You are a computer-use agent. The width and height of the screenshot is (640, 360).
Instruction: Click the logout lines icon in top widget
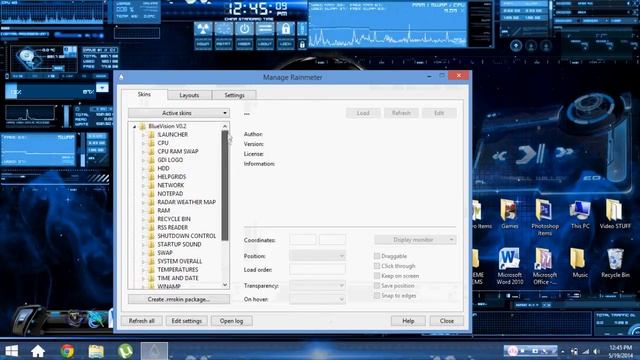[265, 29]
